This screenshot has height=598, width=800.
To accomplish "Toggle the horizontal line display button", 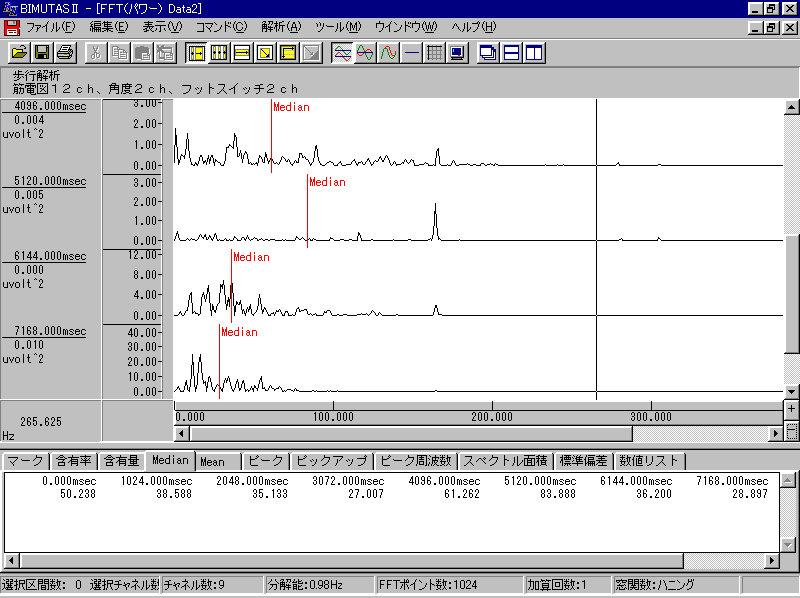I will [x=411, y=52].
